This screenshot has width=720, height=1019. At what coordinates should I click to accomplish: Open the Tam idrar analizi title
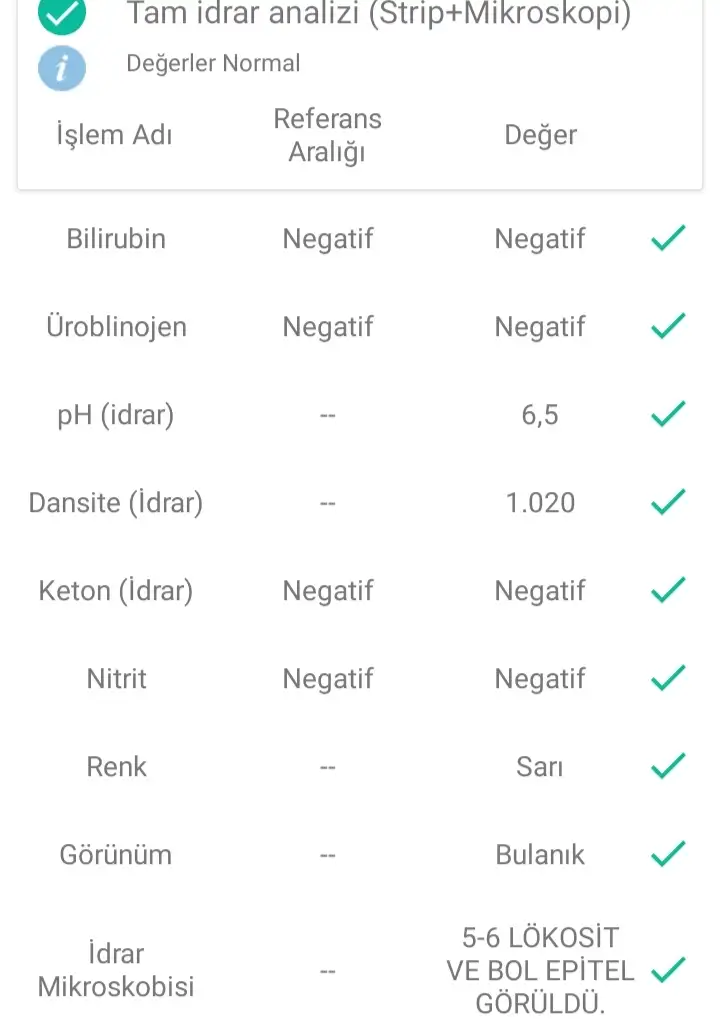click(x=378, y=15)
